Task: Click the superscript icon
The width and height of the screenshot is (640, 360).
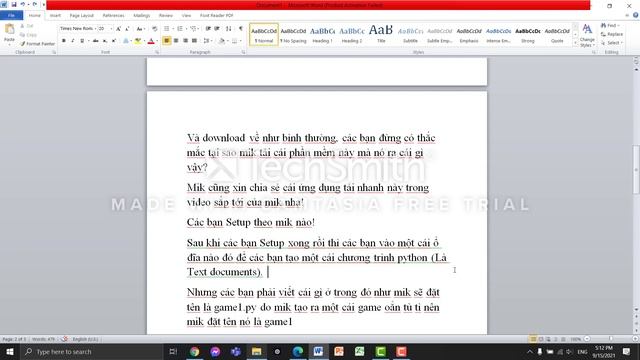Action: [x=114, y=41]
